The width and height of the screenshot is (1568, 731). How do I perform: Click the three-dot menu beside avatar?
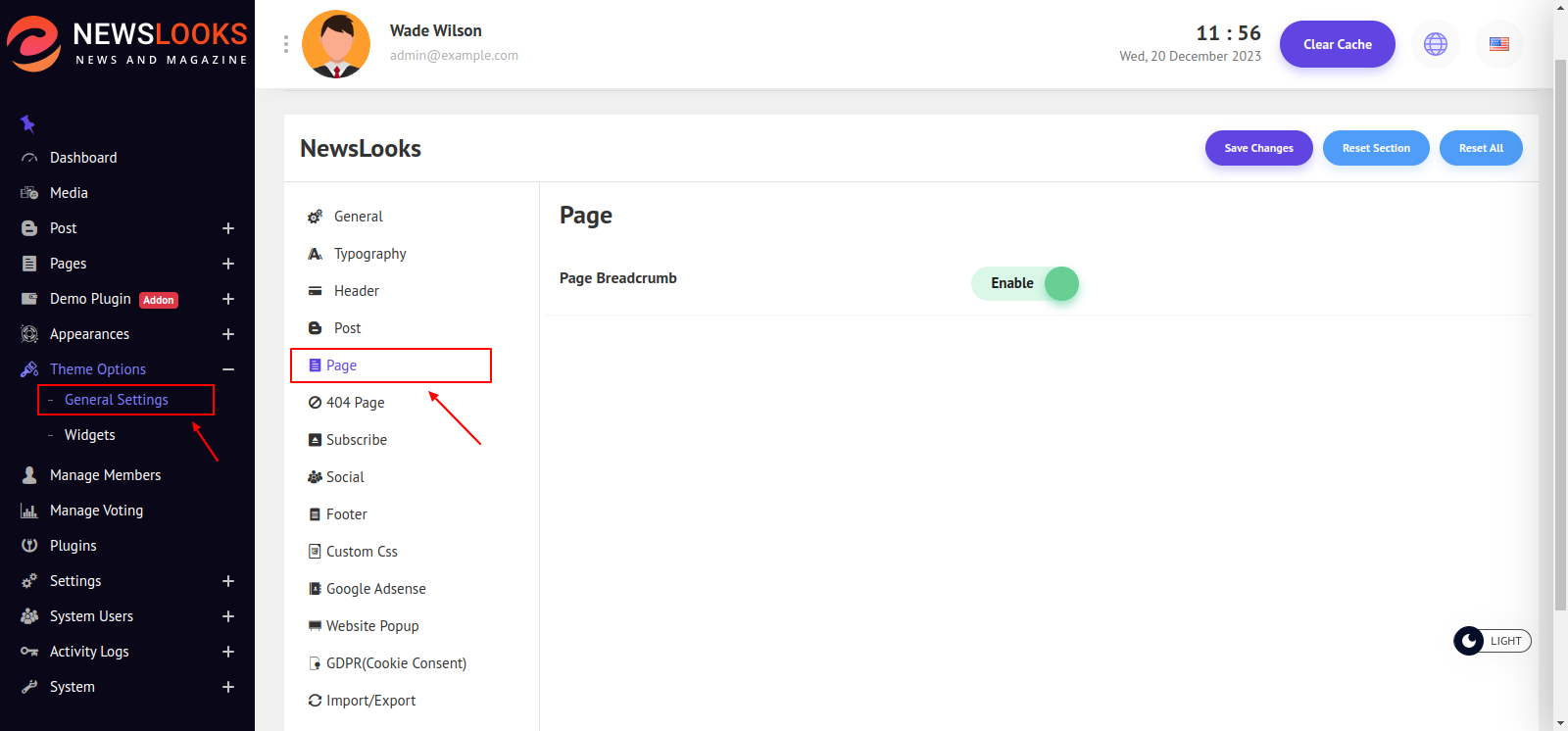pyautogui.click(x=285, y=44)
